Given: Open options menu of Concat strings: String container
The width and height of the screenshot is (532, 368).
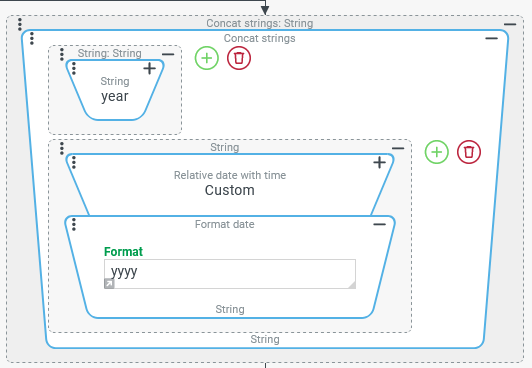Looking at the screenshot, I should [20, 24].
